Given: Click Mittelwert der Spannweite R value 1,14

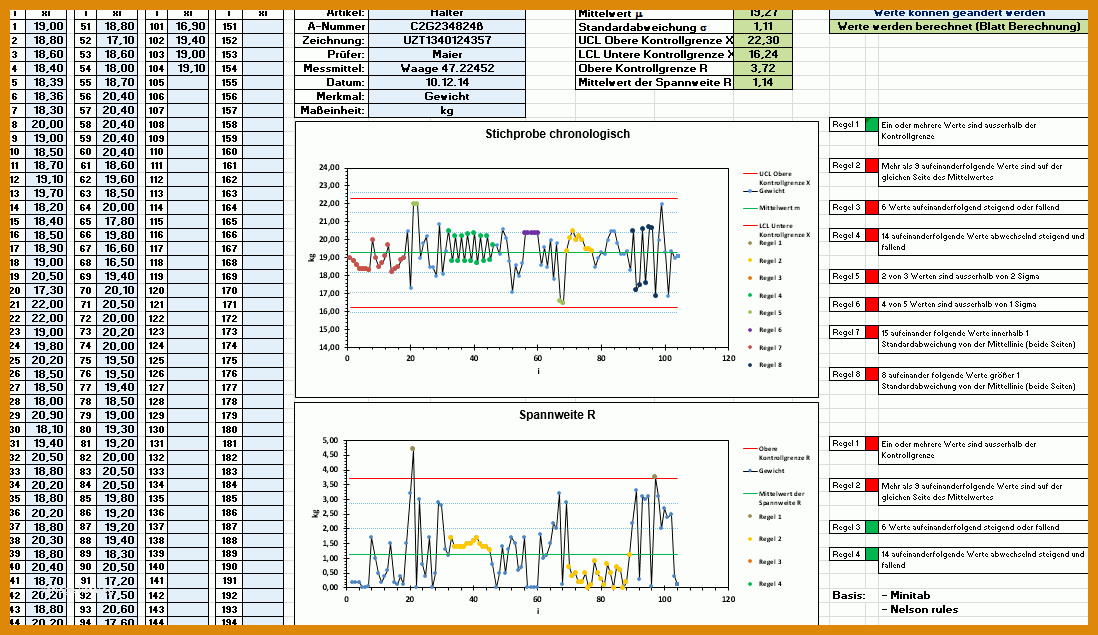Looking at the screenshot, I should click(763, 83).
